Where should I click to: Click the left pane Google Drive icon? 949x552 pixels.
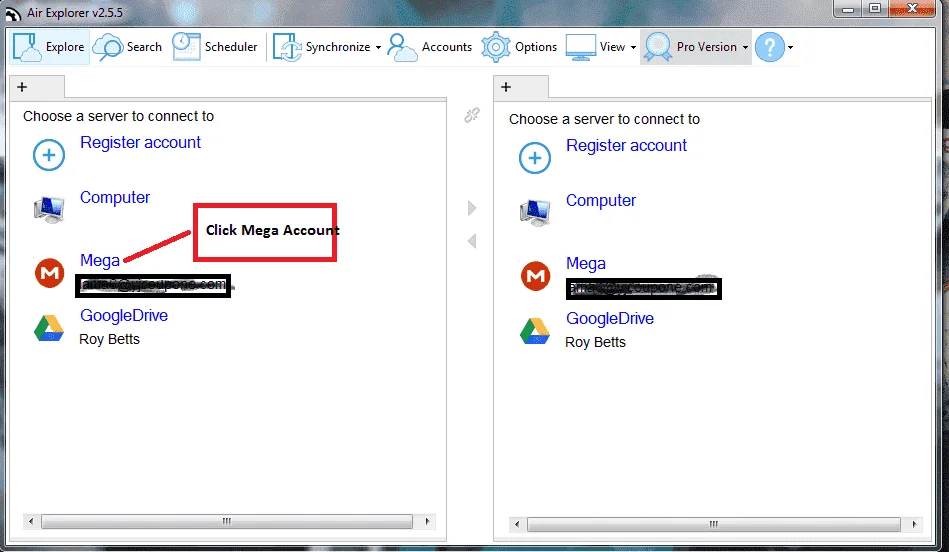[49, 328]
